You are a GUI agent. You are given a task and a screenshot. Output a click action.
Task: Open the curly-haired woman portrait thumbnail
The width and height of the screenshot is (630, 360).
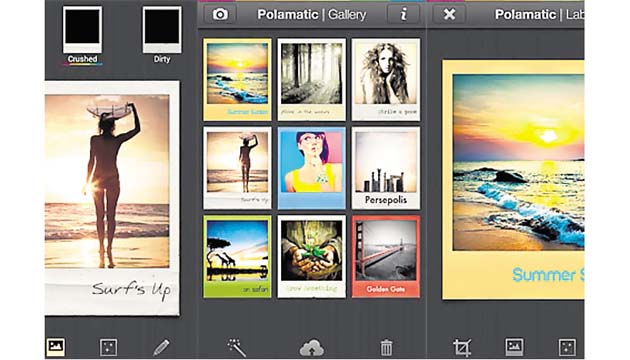(386, 80)
